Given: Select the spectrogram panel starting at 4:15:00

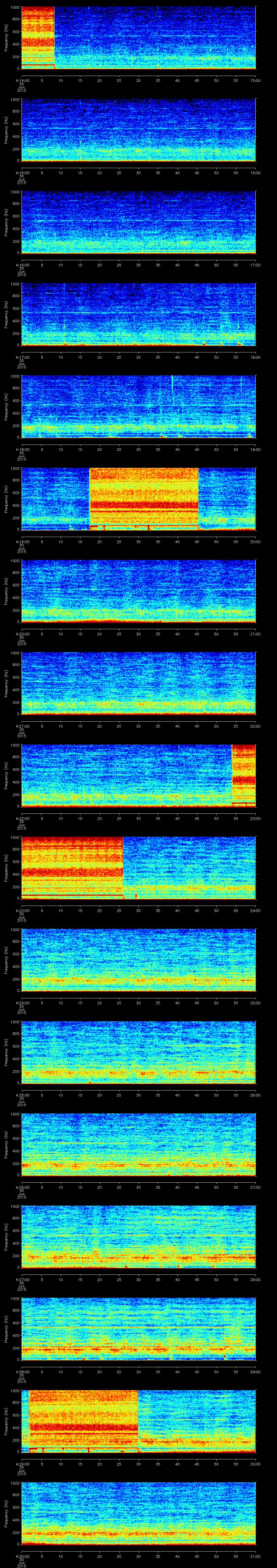Looking at the screenshot, I should pos(138,130).
